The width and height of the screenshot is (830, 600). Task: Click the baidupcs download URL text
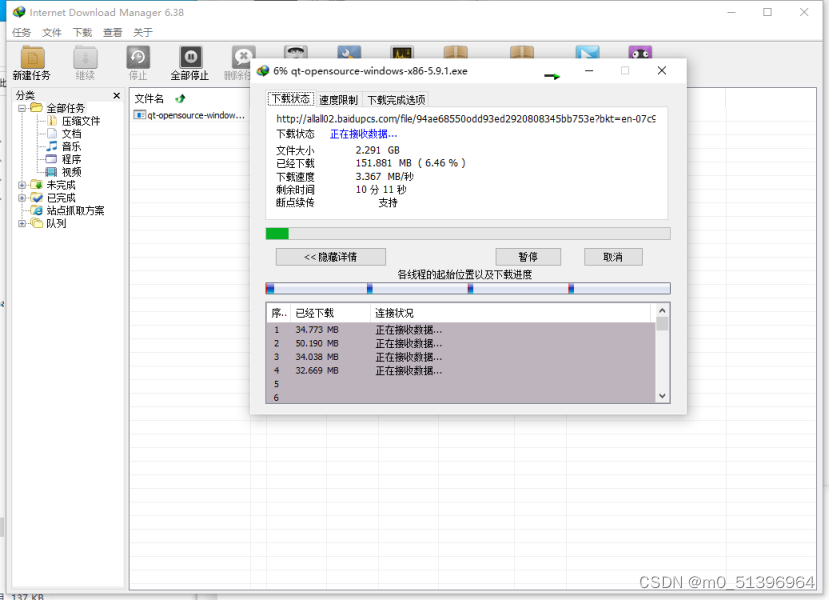(466, 119)
